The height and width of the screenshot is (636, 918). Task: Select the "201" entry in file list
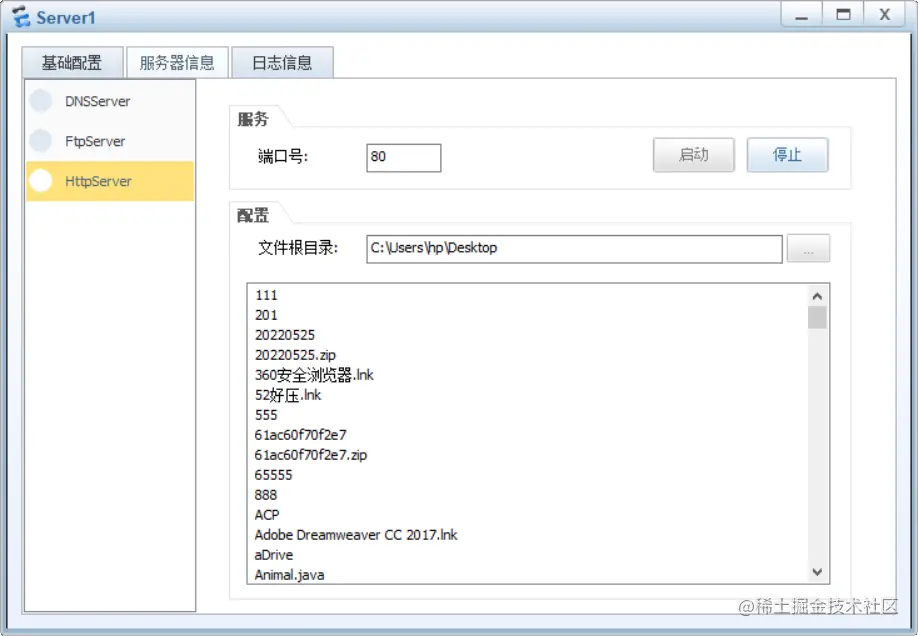266,315
